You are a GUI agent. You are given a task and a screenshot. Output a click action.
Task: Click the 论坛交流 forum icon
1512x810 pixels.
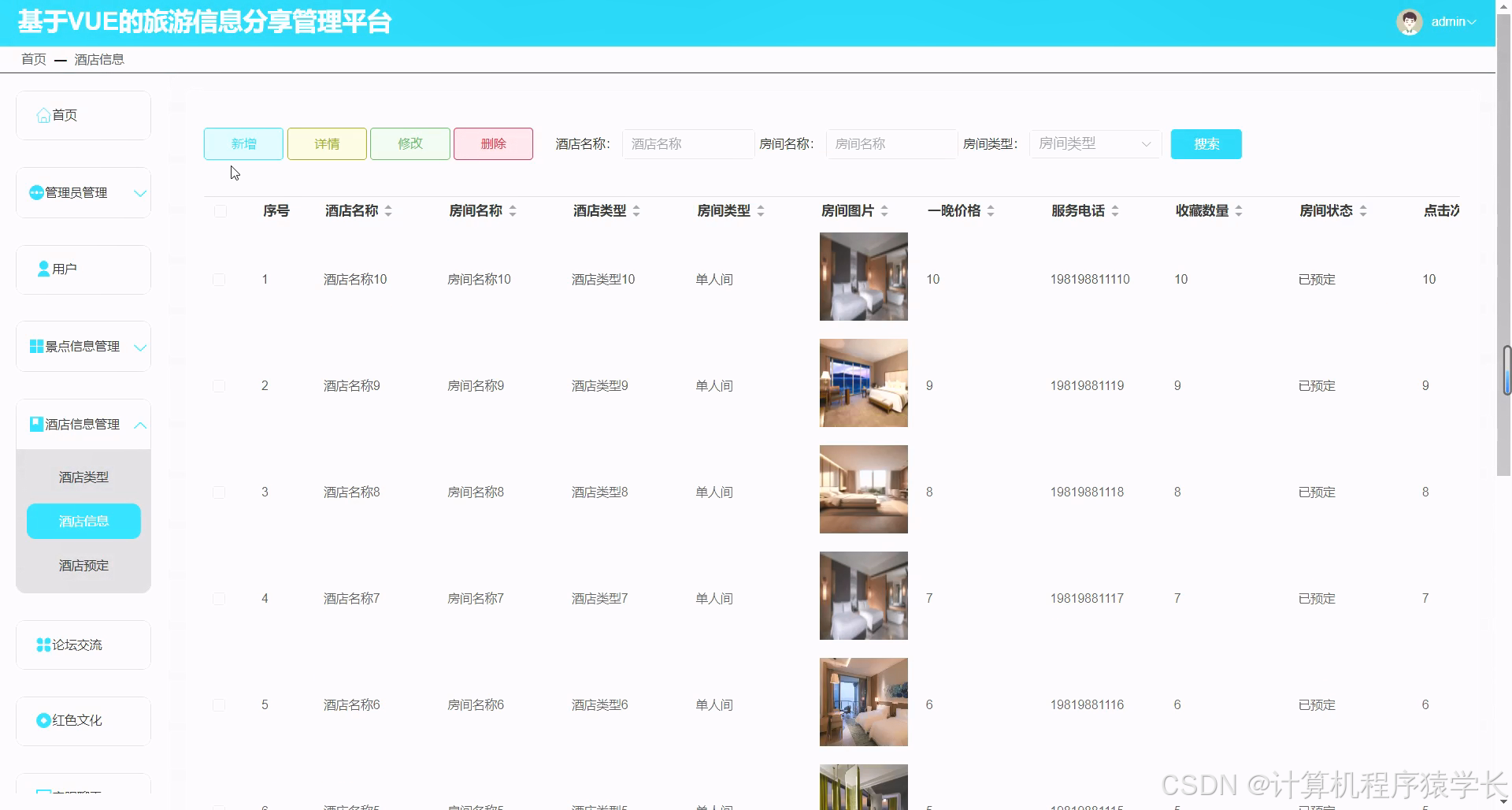click(43, 645)
